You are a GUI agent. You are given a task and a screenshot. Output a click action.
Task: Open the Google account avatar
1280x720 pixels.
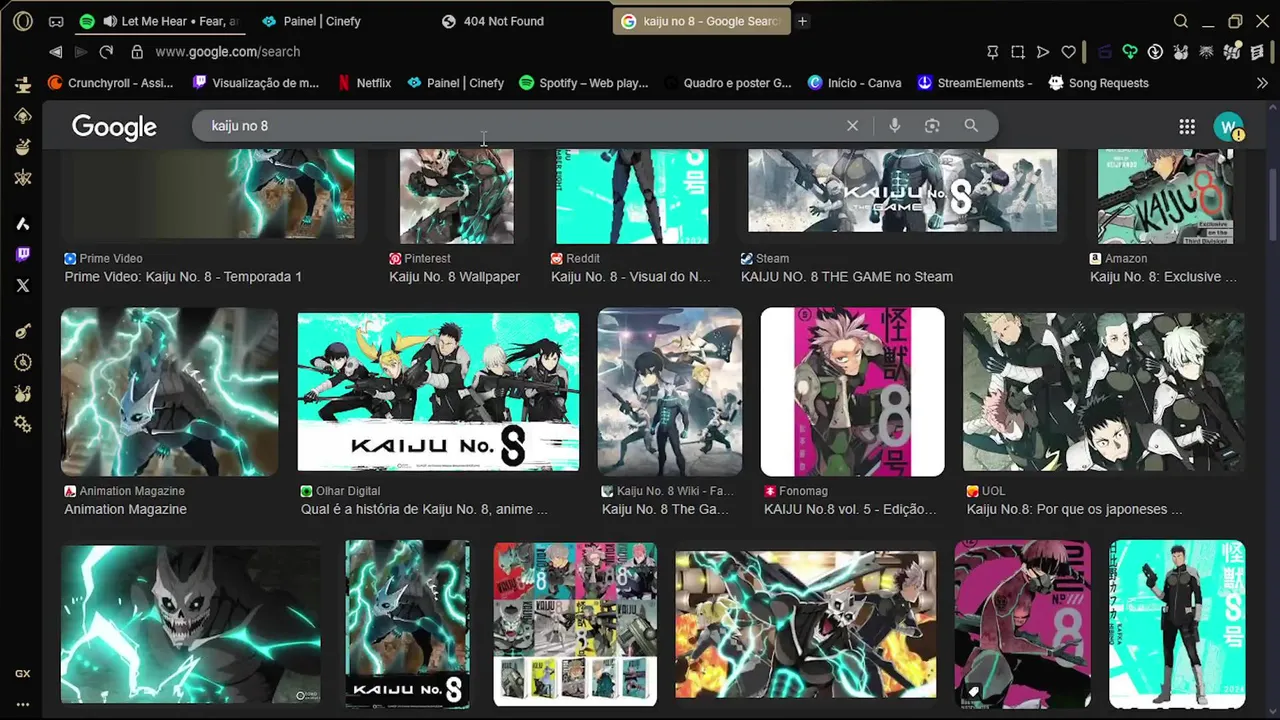(x=1228, y=126)
